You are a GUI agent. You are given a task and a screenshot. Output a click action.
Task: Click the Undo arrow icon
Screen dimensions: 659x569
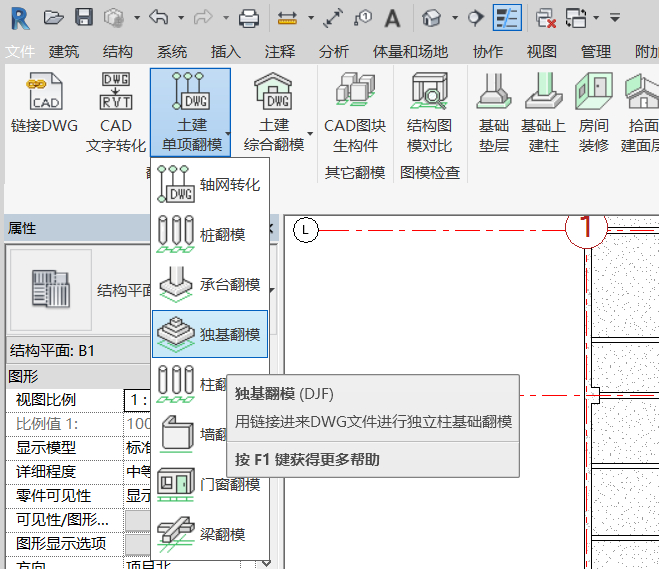point(158,17)
